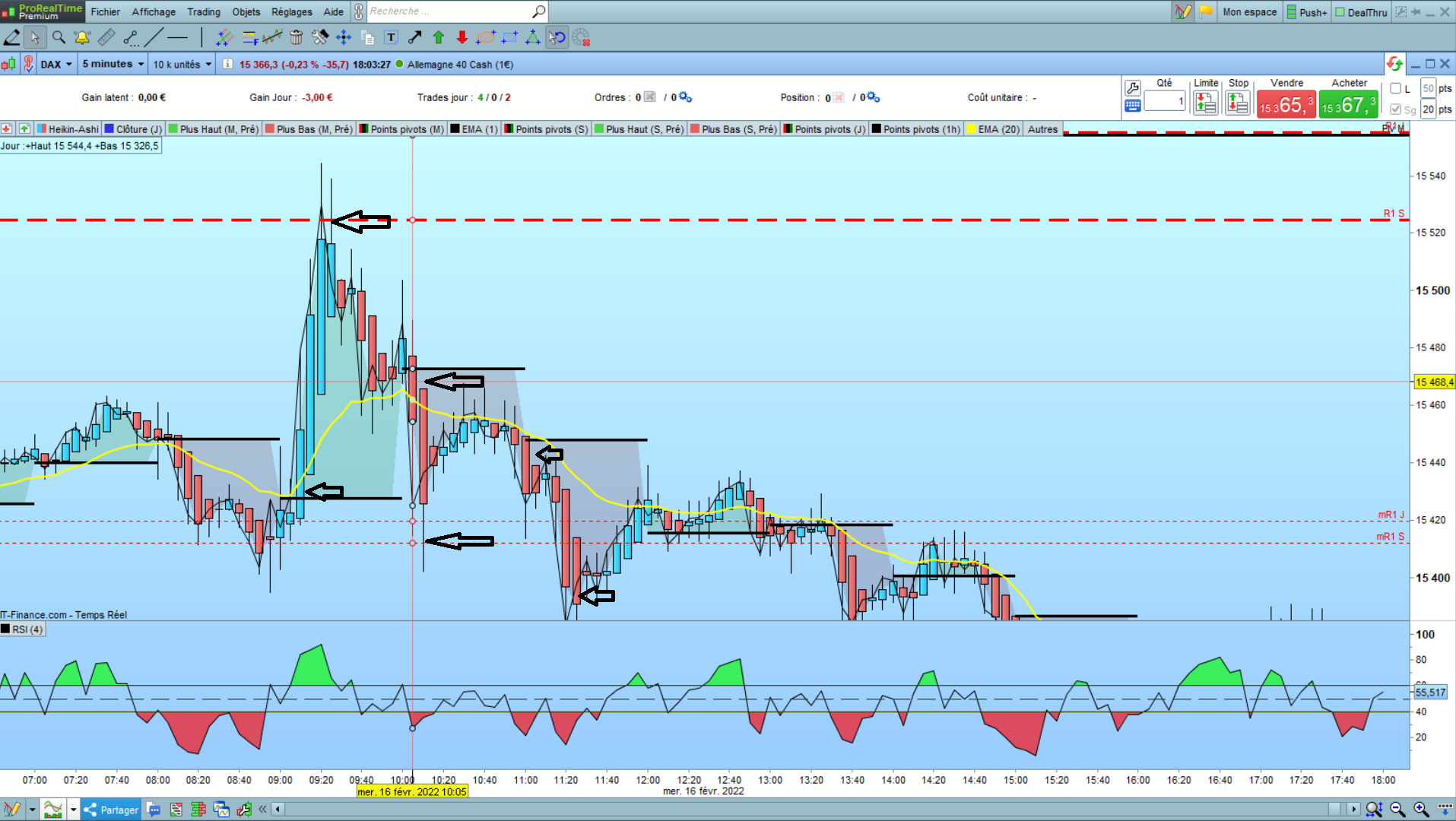This screenshot has height=821, width=1456.
Task: Toggle the DealThru option
Action: tap(1361, 12)
